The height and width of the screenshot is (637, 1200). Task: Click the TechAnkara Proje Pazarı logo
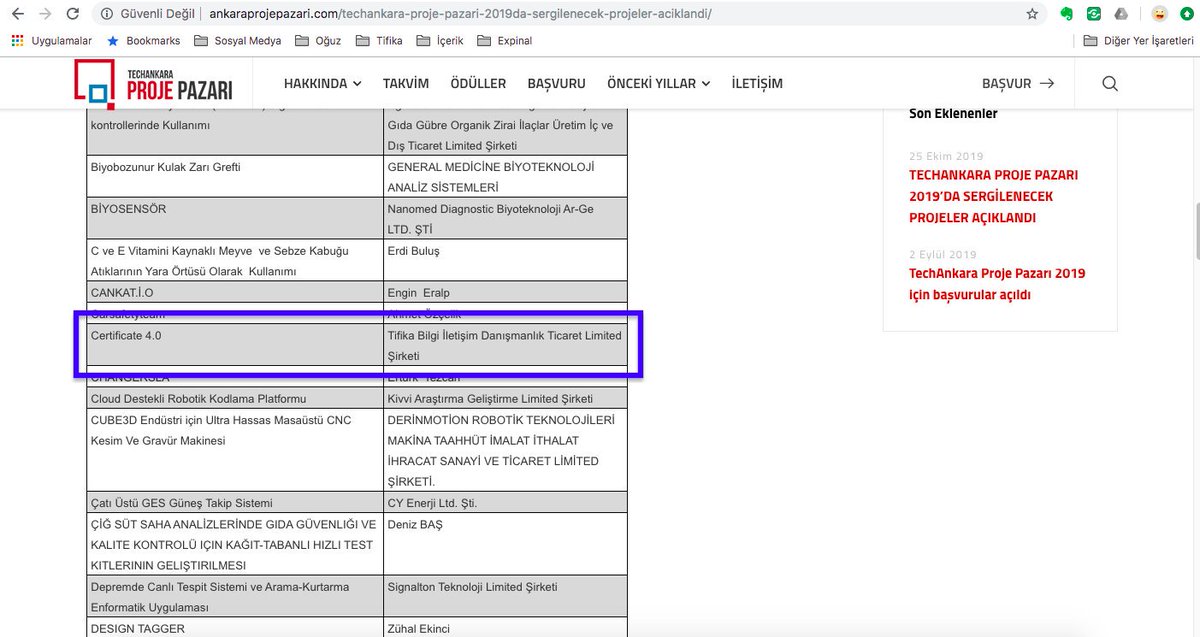pyautogui.click(x=153, y=84)
